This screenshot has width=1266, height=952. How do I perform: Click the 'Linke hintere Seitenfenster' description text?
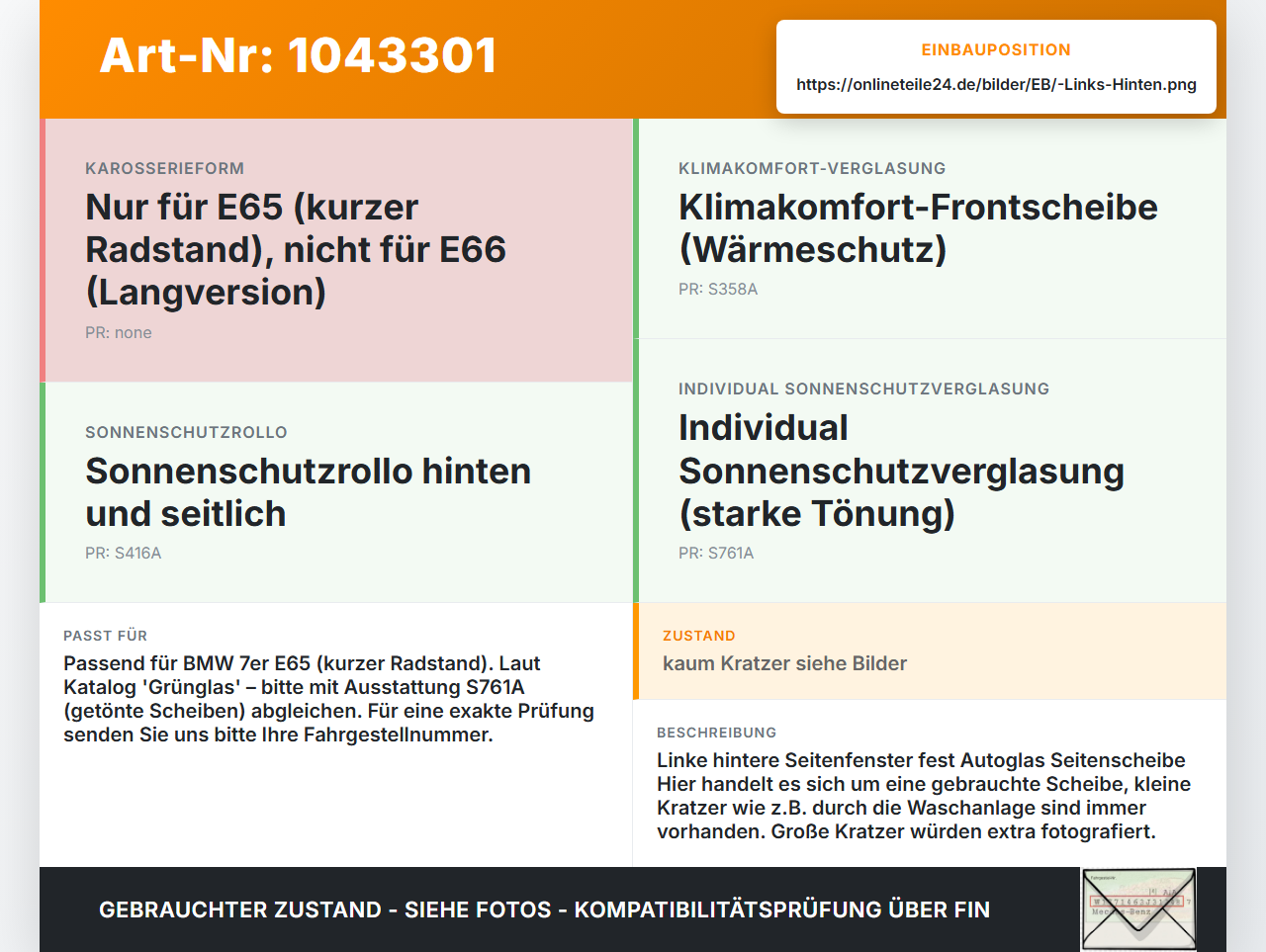pyautogui.click(x=924, y=796)
